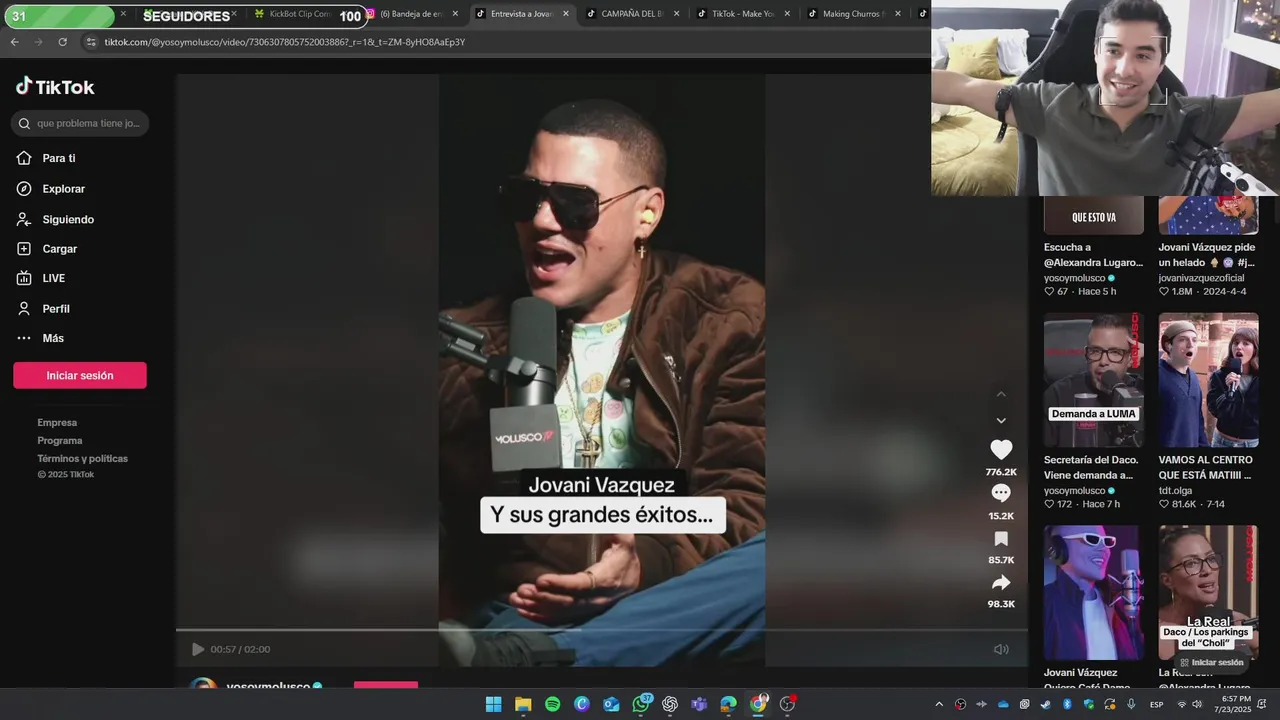Open site info icon in address bar
Screen dimensions: 1280x720
(x=91, y=42)
